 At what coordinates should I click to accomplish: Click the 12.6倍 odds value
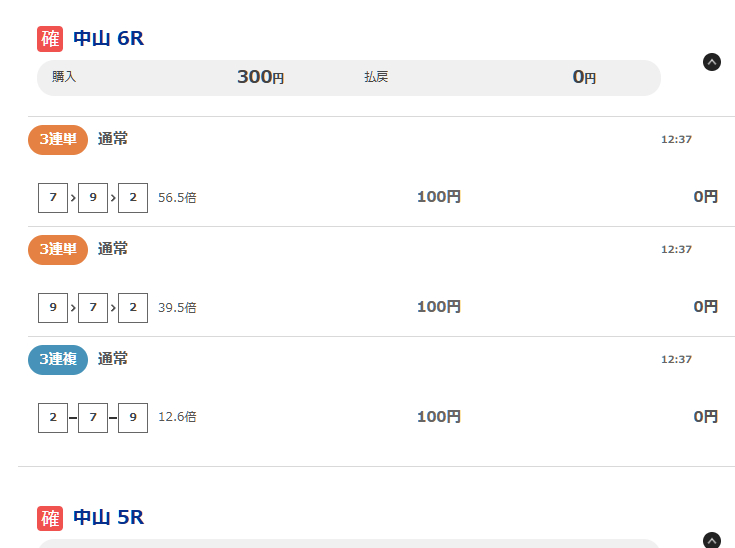coord(177,417)
